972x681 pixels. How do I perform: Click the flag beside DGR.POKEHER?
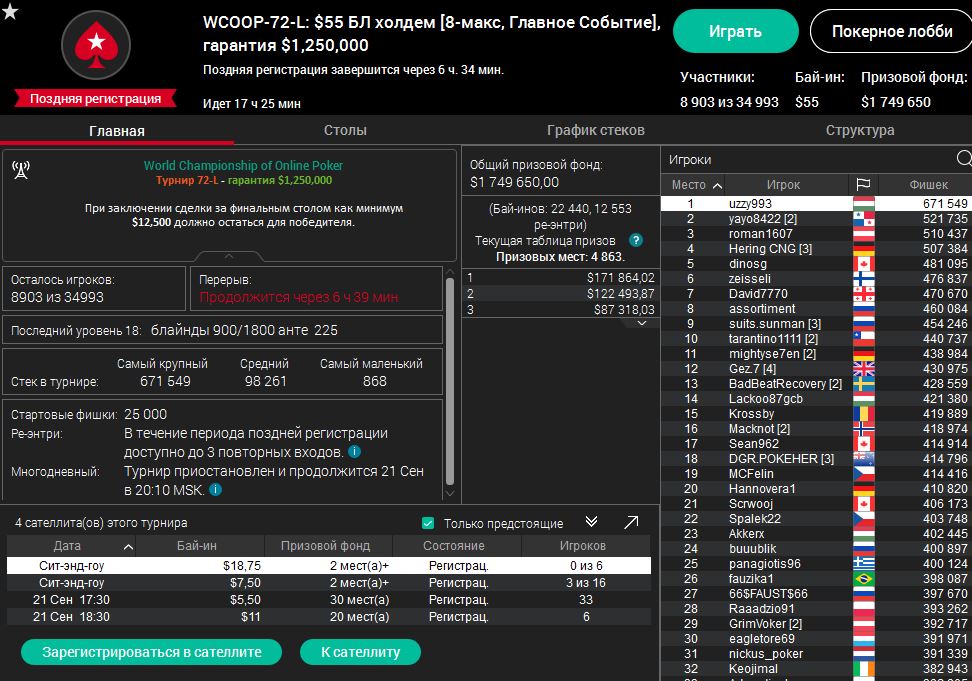[x=864, y=459]
